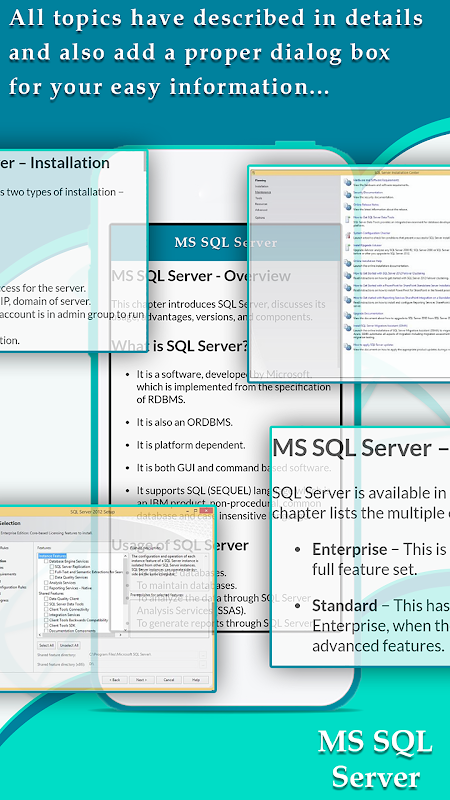Click the SQL Server Data Tools document icon

point(347,219)
